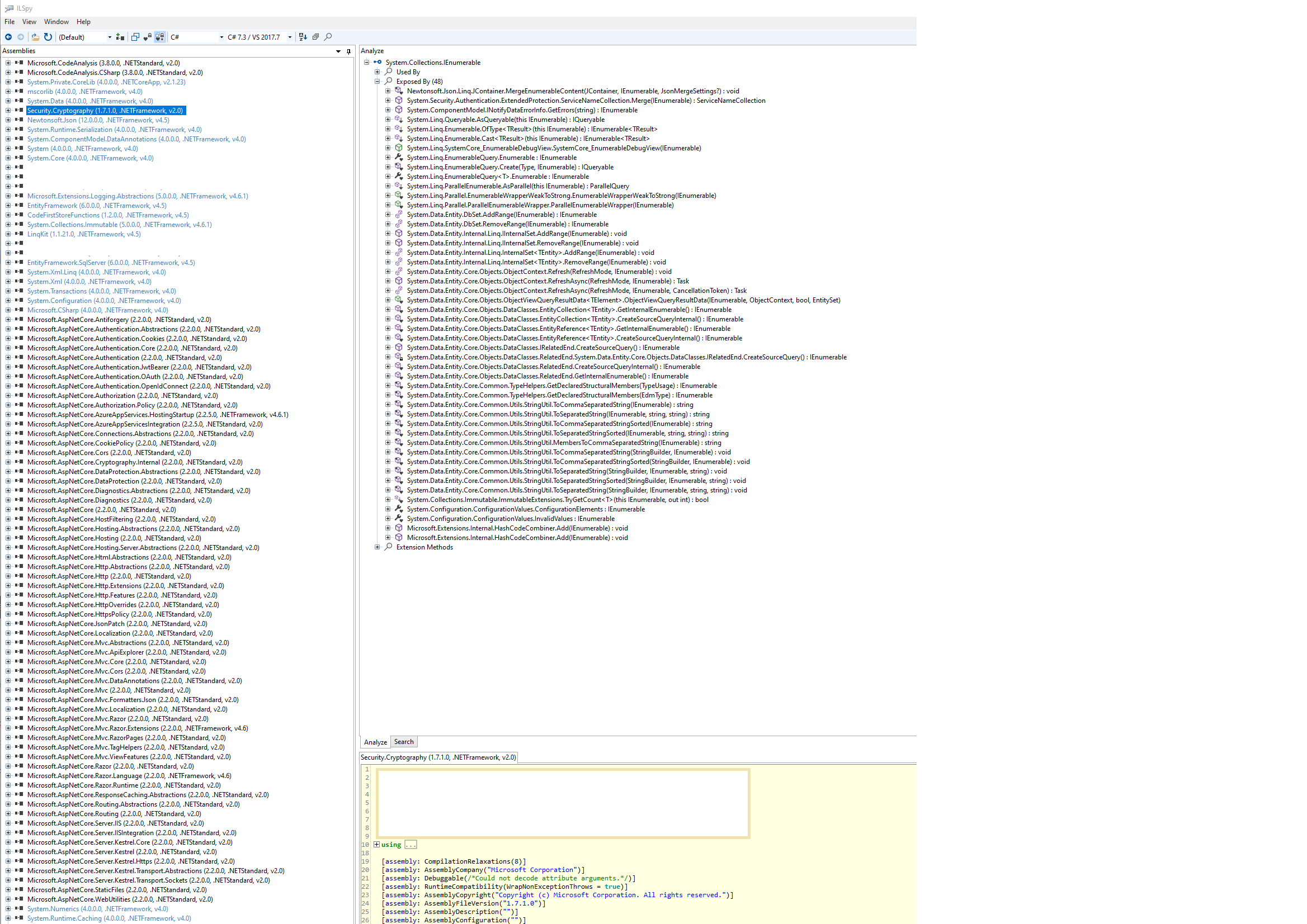Viewport: 1307px width, 924px height.
Task: Open the (Default) assembly list dropdown
Action: click(x=109, y=37)
